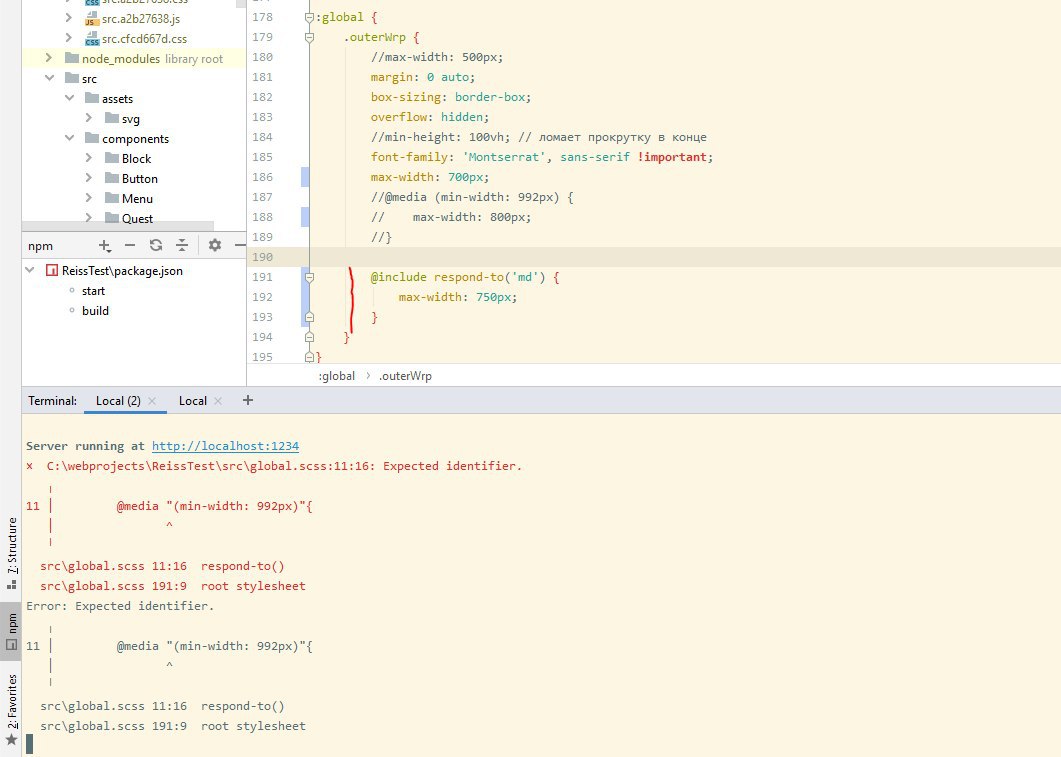Expand the Block folder
The height and width of the screenshot is (757, 1061).
(x=89, y=158)
